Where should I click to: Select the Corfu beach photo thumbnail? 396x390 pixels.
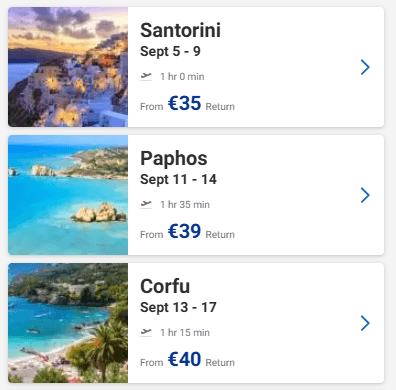68,323
